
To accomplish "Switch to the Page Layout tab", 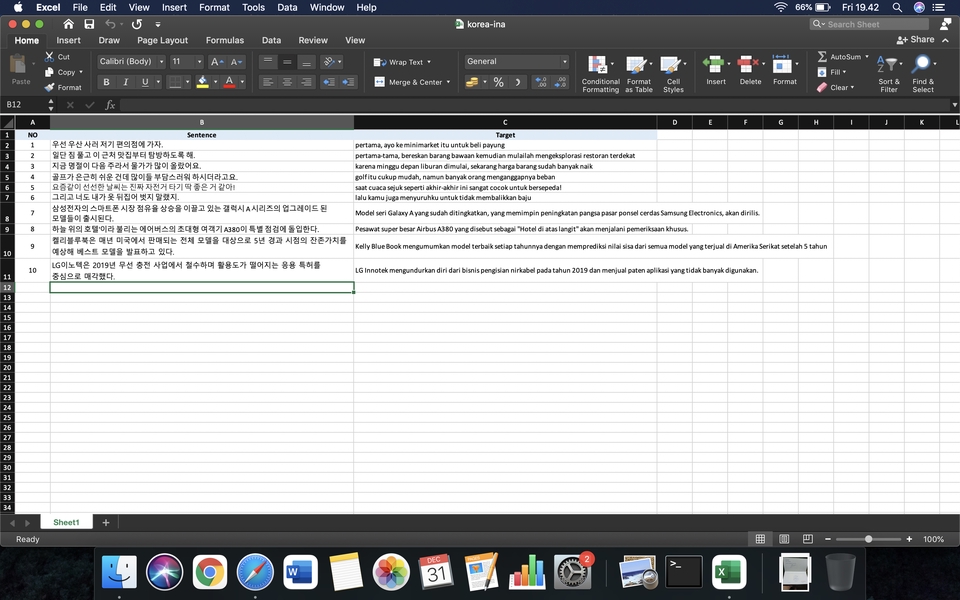I will pos(162,40).
